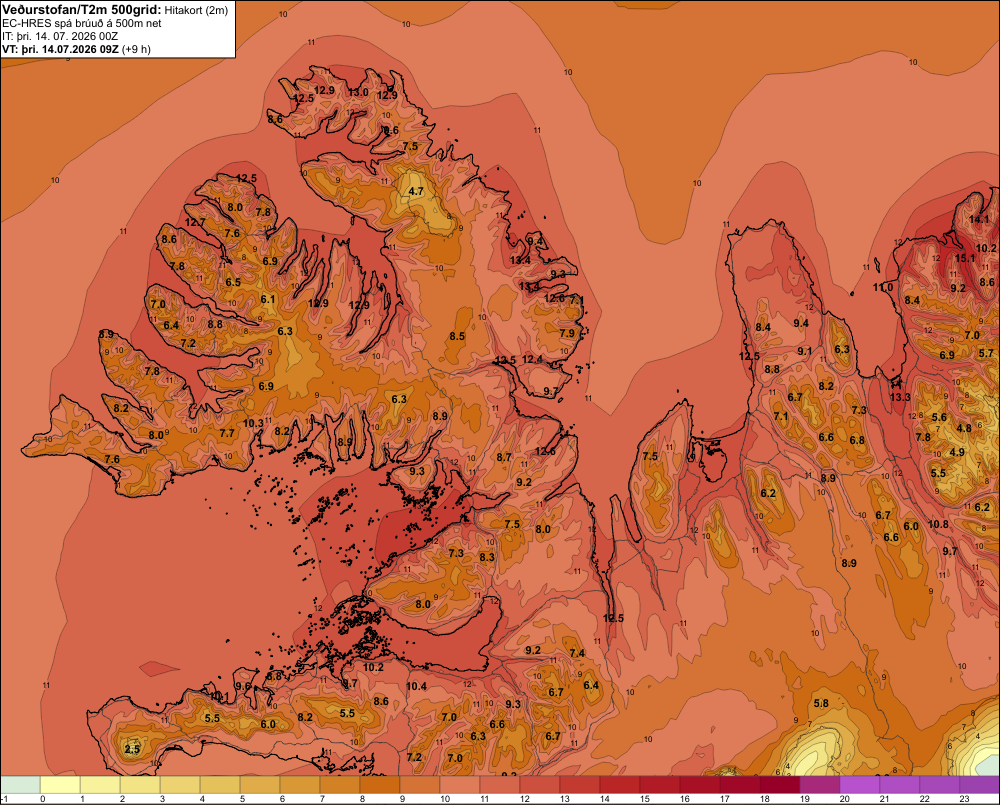Click the 12.4 temperature value
The width and height of the screenshot is (1000, 805).
[x=533, y=360]
